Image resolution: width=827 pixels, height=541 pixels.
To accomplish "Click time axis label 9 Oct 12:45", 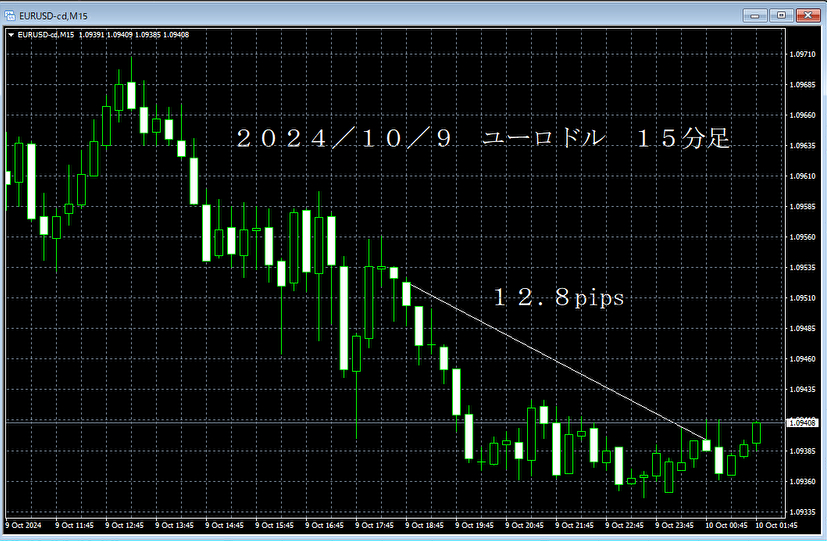I will click(124, 526).
